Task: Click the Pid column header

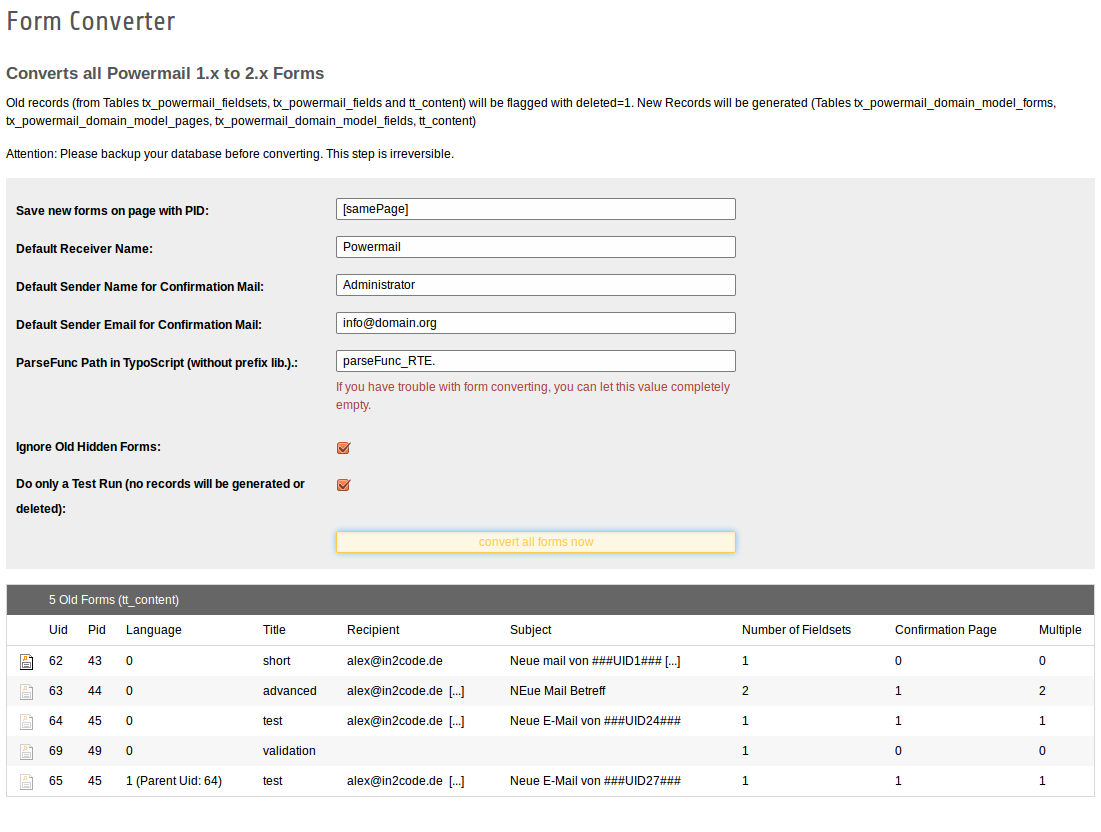Action: (x=97, y=630)
